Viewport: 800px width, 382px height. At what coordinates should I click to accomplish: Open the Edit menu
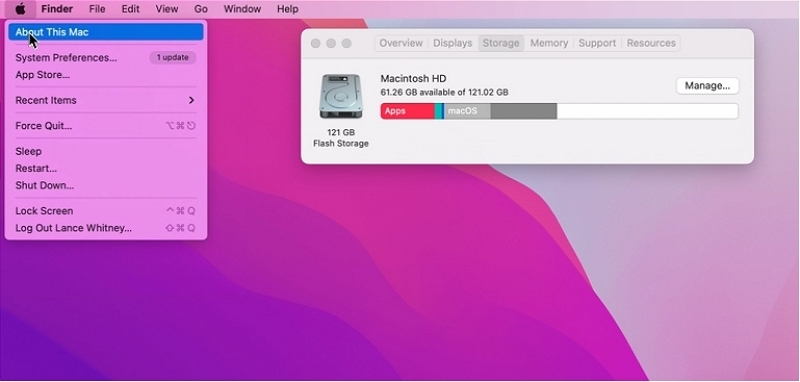(x=131, y=9)
